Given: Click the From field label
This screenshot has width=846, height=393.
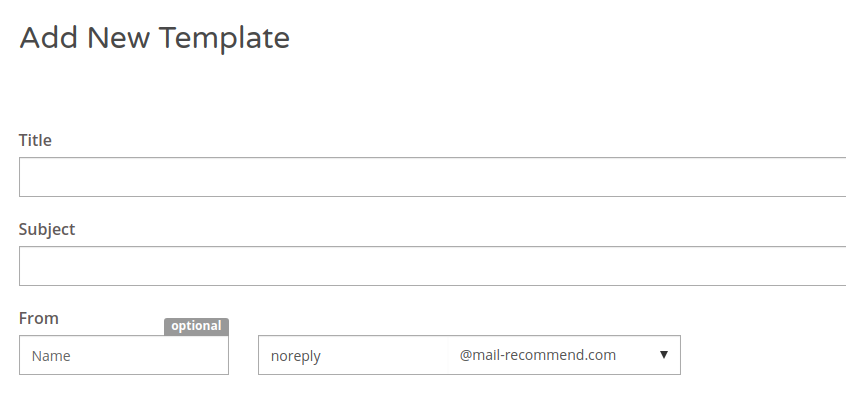Looking at the screenshot, I should 38,318.
